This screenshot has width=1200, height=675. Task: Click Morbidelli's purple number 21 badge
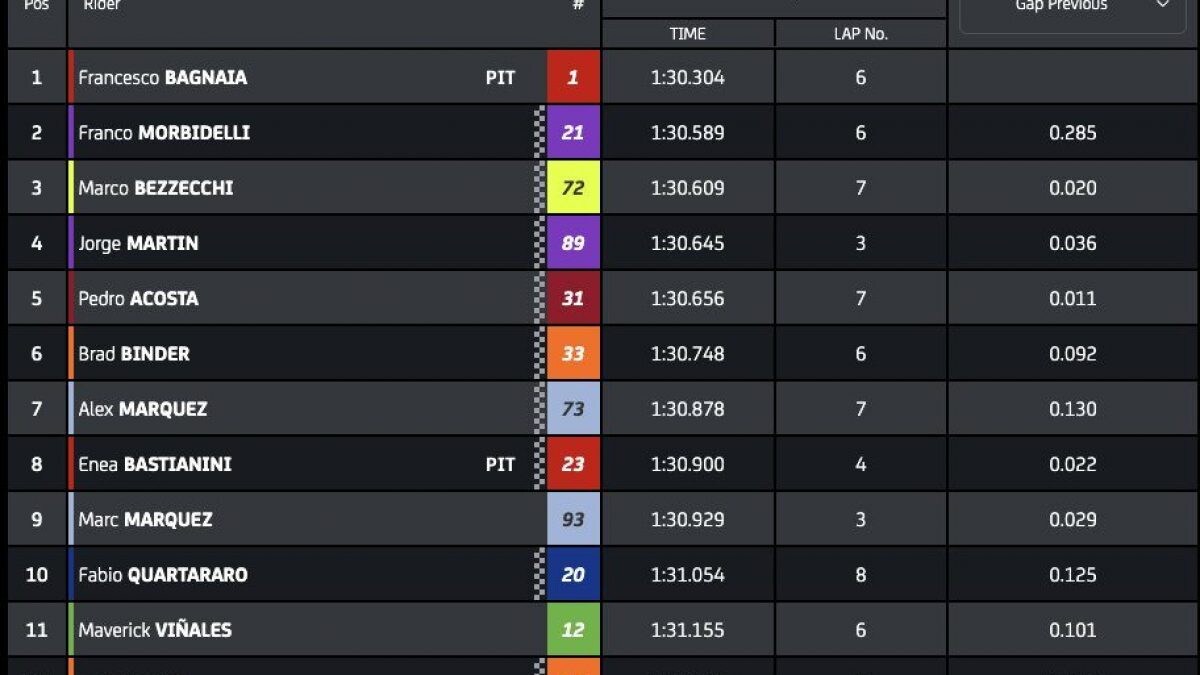pos(573,133)
